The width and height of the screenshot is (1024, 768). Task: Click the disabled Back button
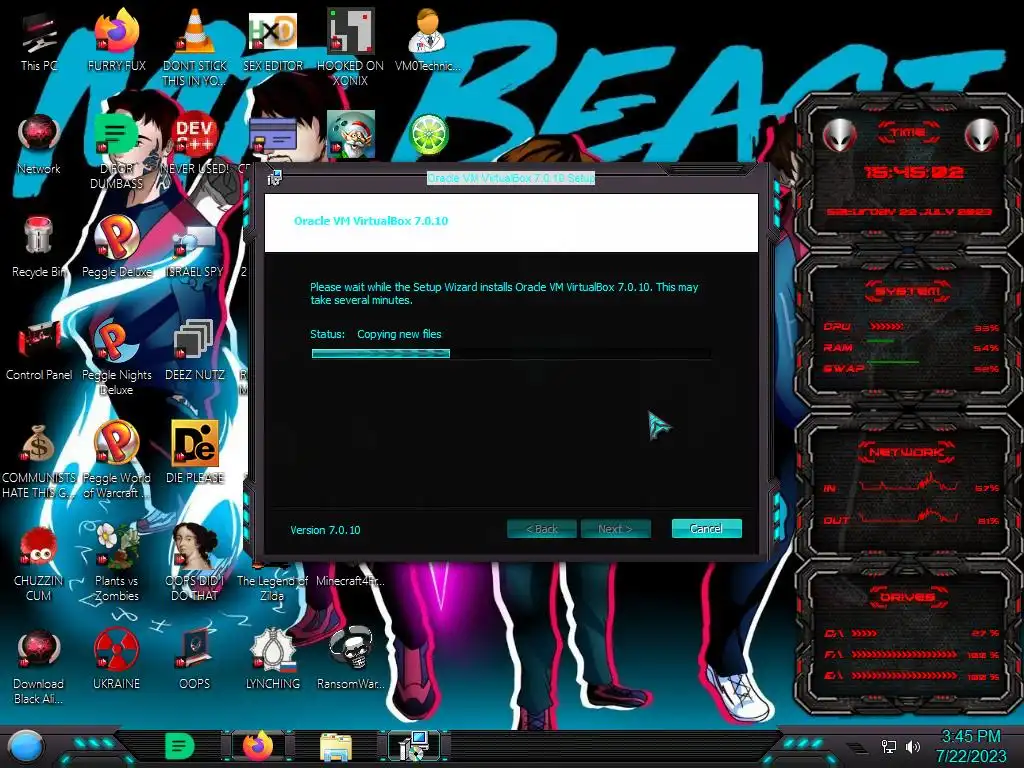click(x=542, y=528)
